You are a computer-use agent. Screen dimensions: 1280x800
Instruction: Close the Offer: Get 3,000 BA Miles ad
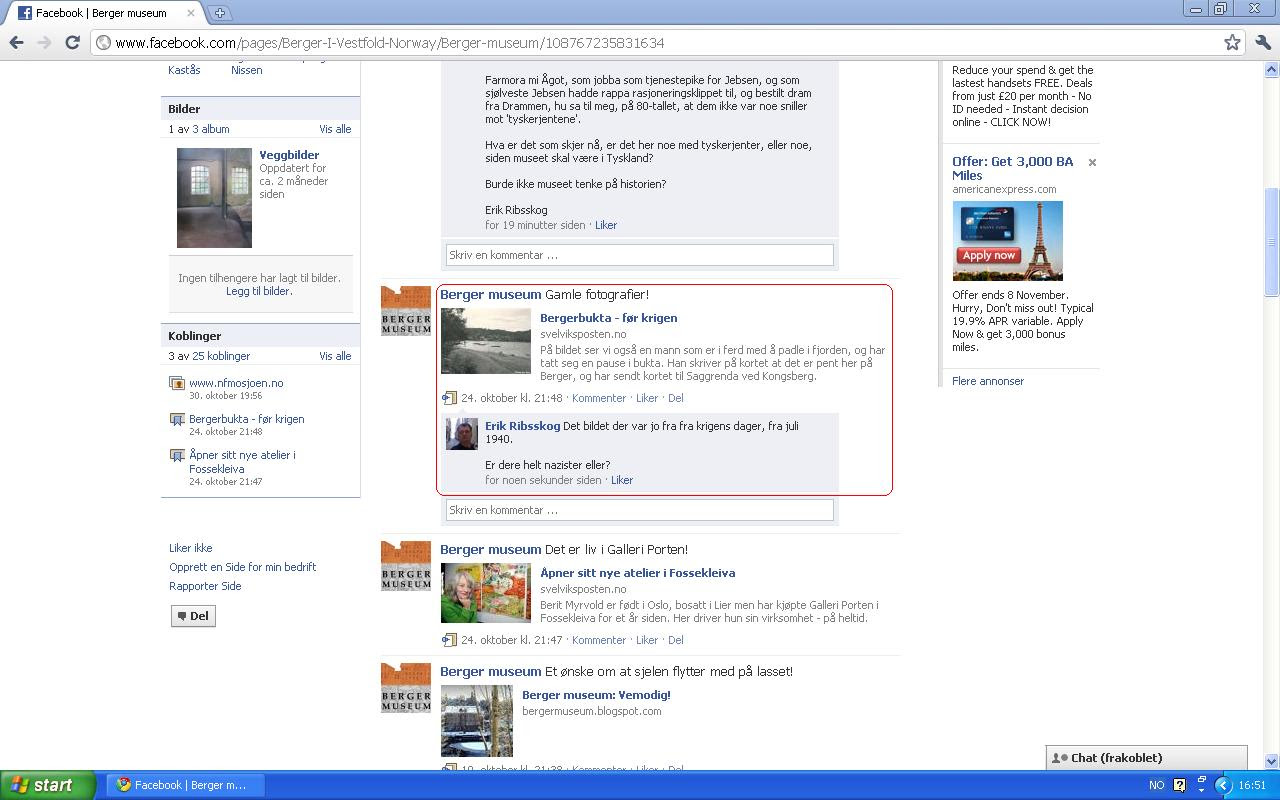coord(1092,162)
